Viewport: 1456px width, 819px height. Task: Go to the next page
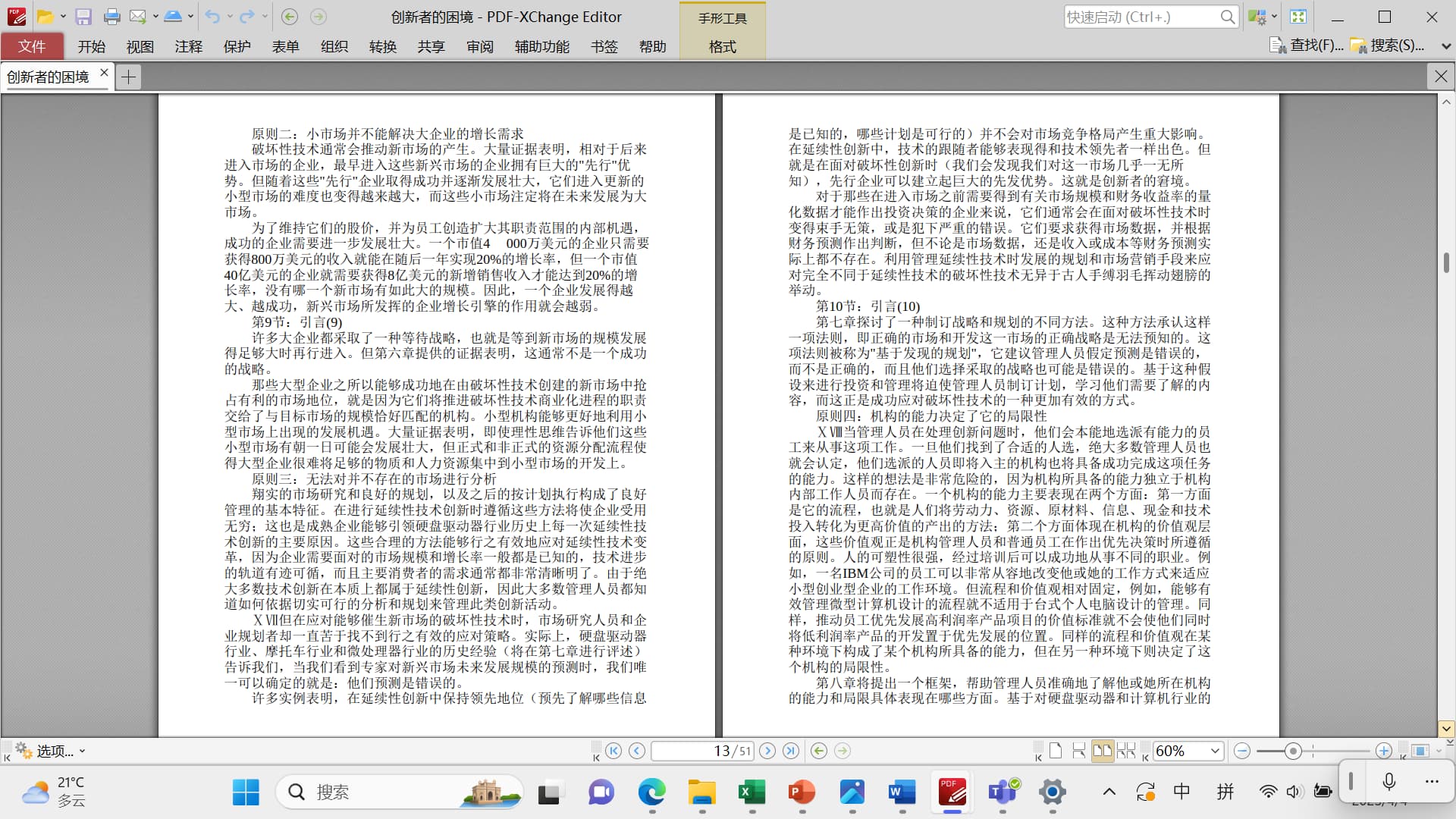pos(767,751)
